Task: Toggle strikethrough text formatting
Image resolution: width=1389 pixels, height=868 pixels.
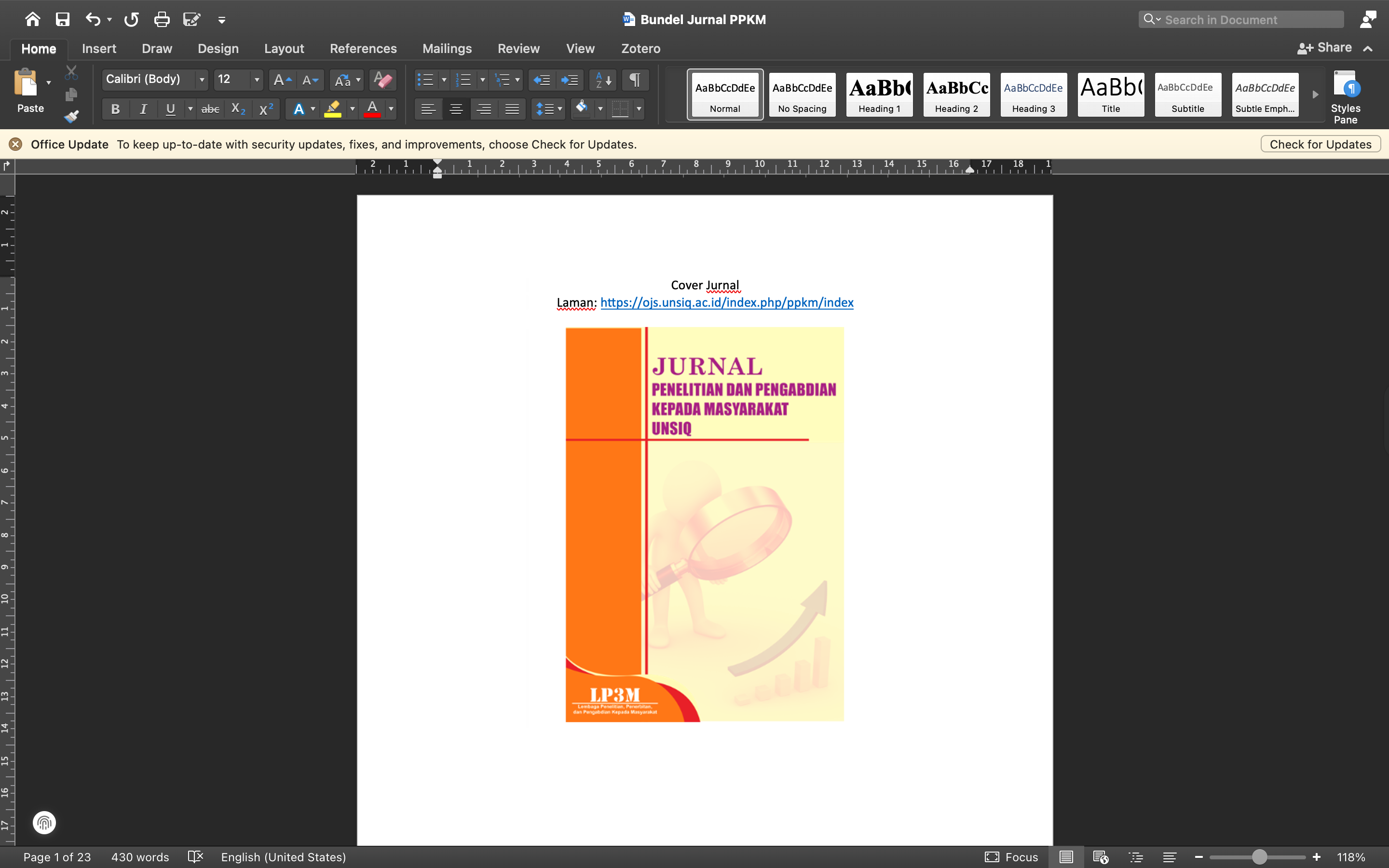Action: [210, 109]
